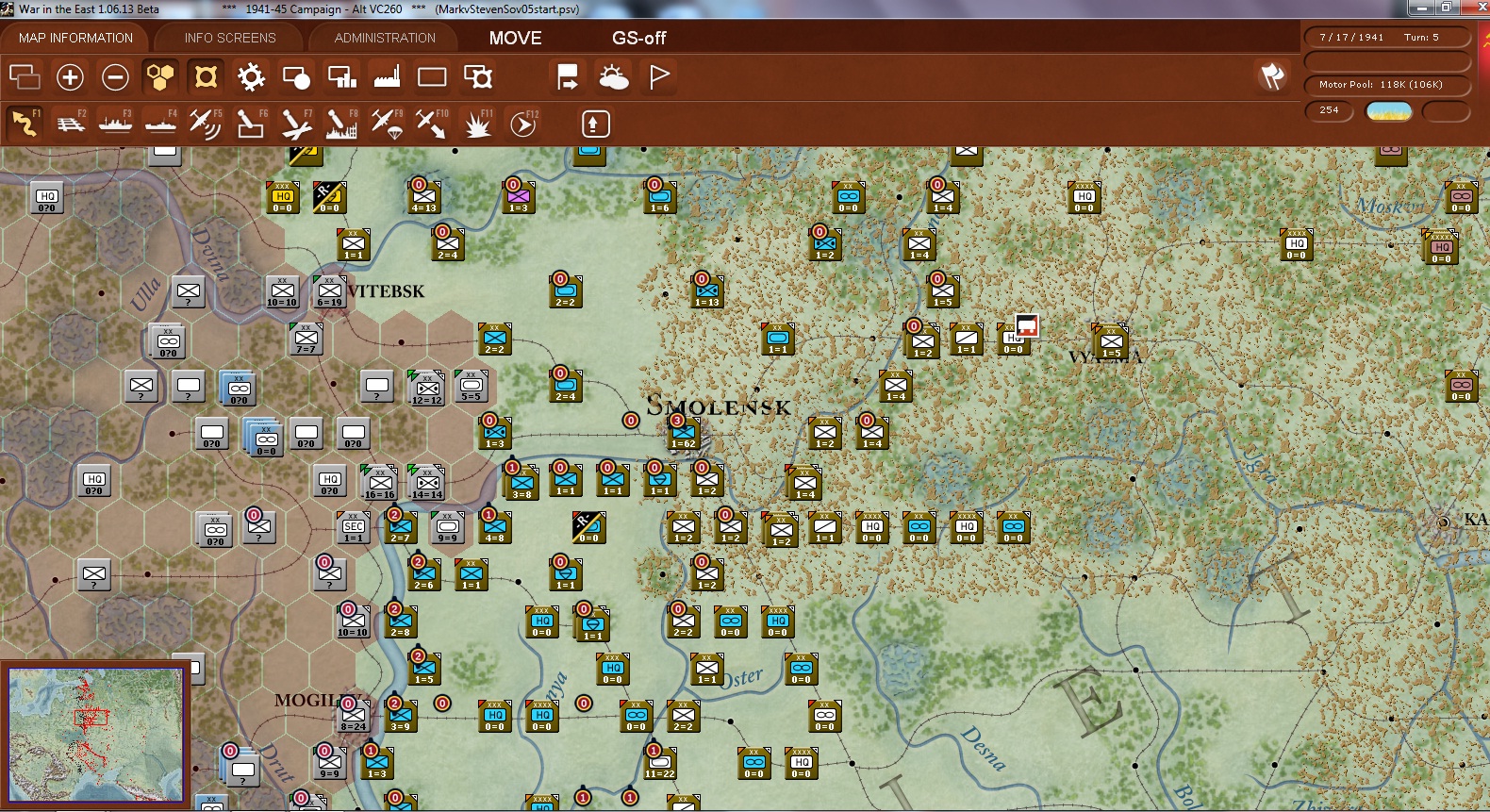Click the Motor Pool 118K readout
1490x812 pixels.
1387,85
